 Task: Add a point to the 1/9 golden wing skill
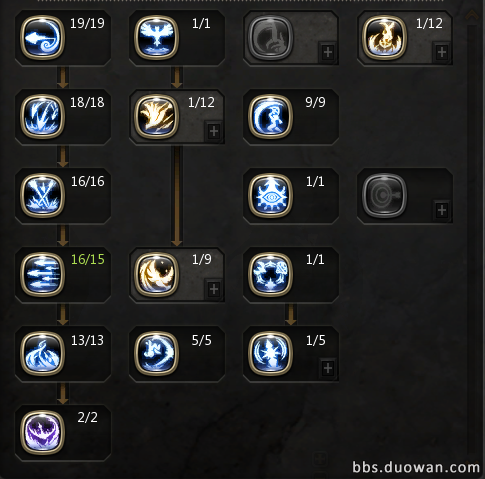click(x=214, y=289)
